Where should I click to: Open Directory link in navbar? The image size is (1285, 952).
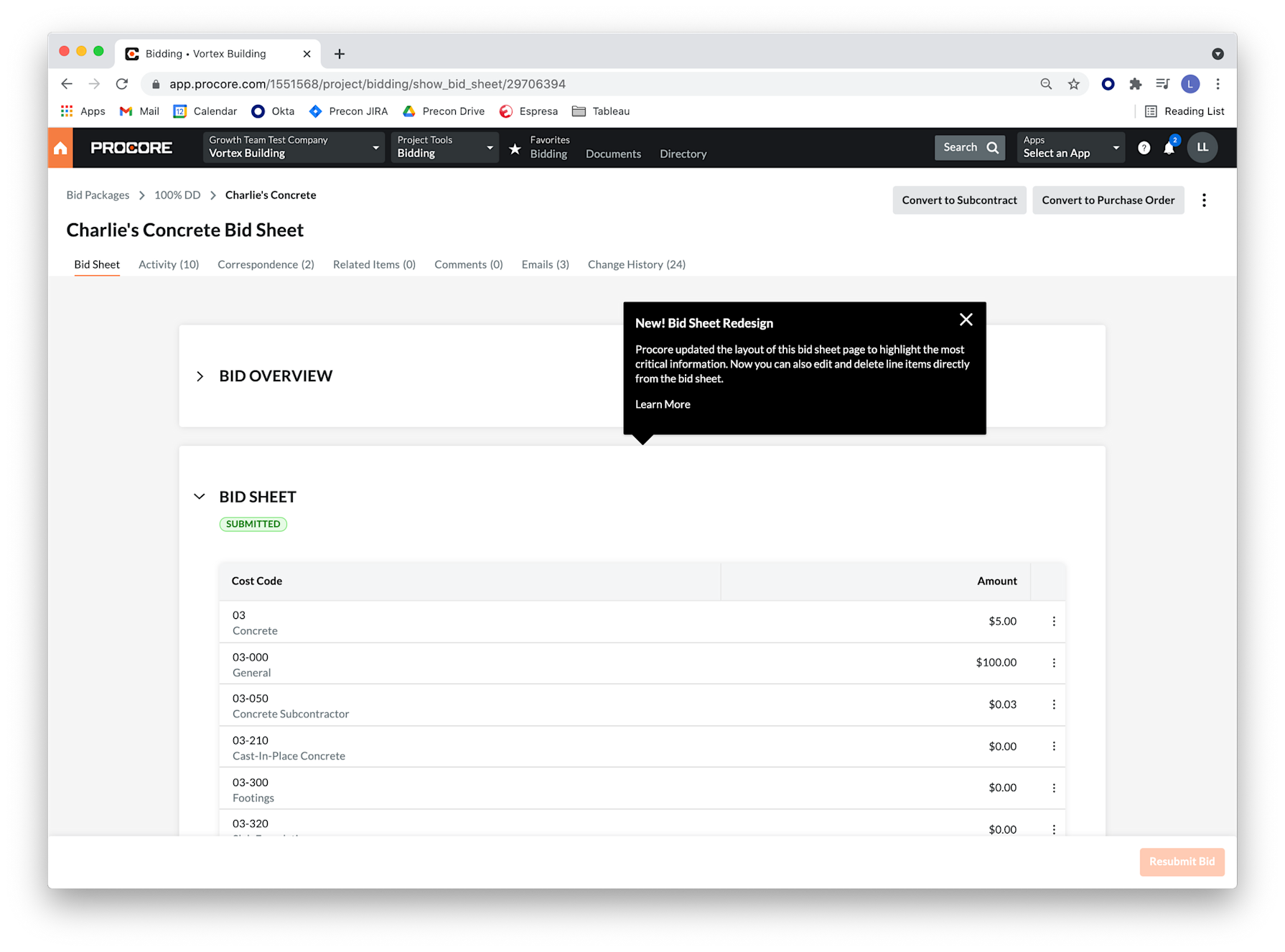pyautogui.click(x=683, y=154)
